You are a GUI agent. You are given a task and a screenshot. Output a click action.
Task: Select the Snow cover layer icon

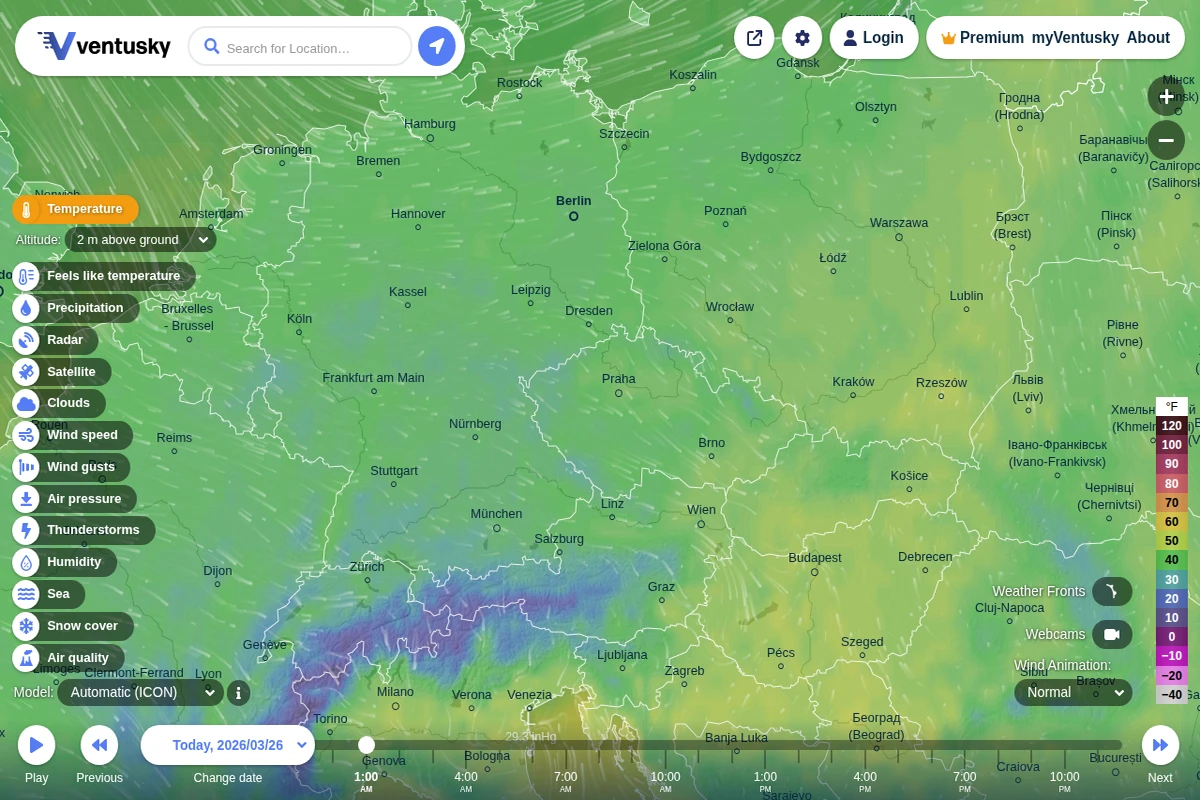(25, 626)
